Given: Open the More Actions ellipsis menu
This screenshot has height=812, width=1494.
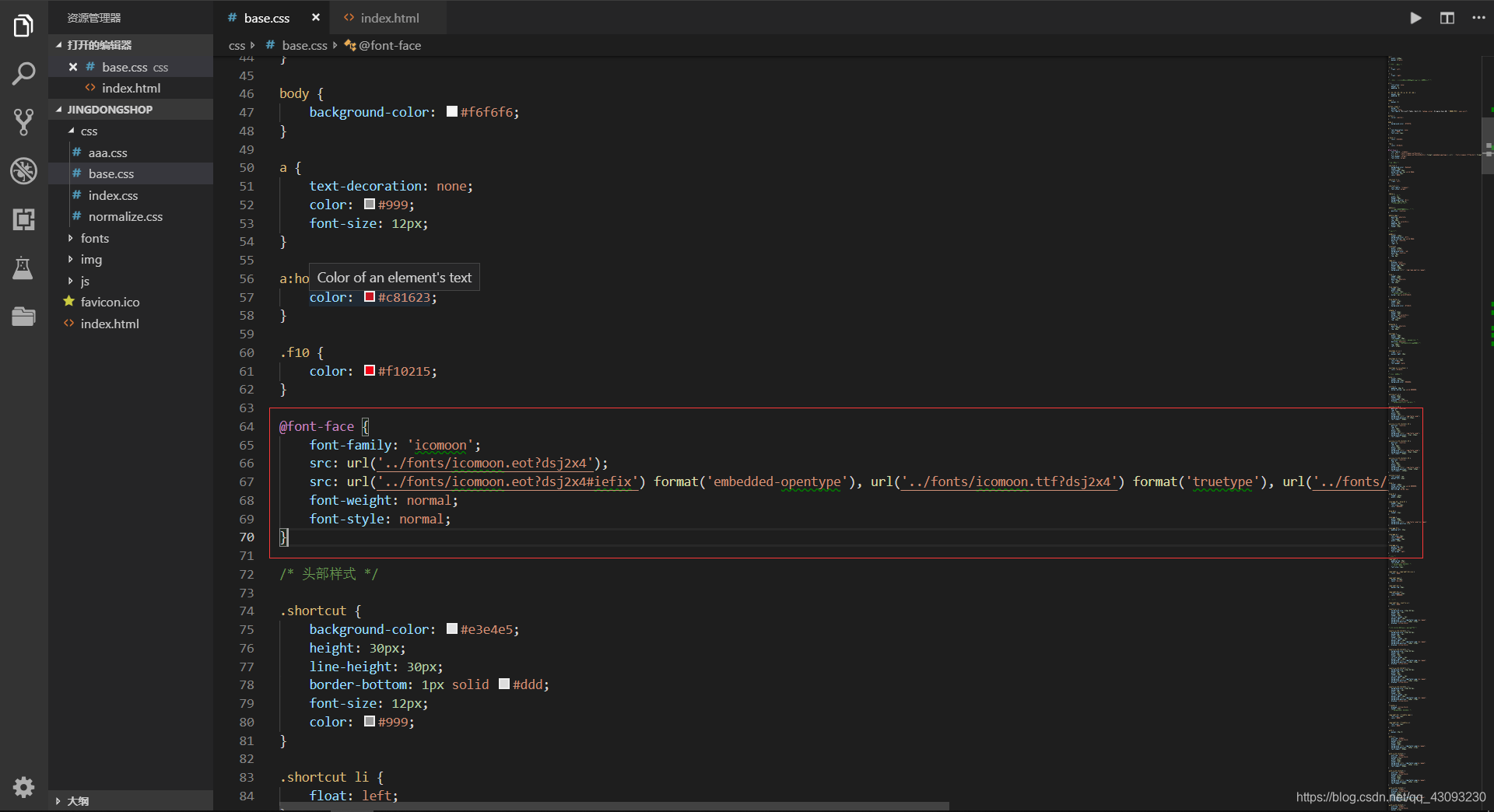Looking at the screenshot, I should coord(1478,17).
